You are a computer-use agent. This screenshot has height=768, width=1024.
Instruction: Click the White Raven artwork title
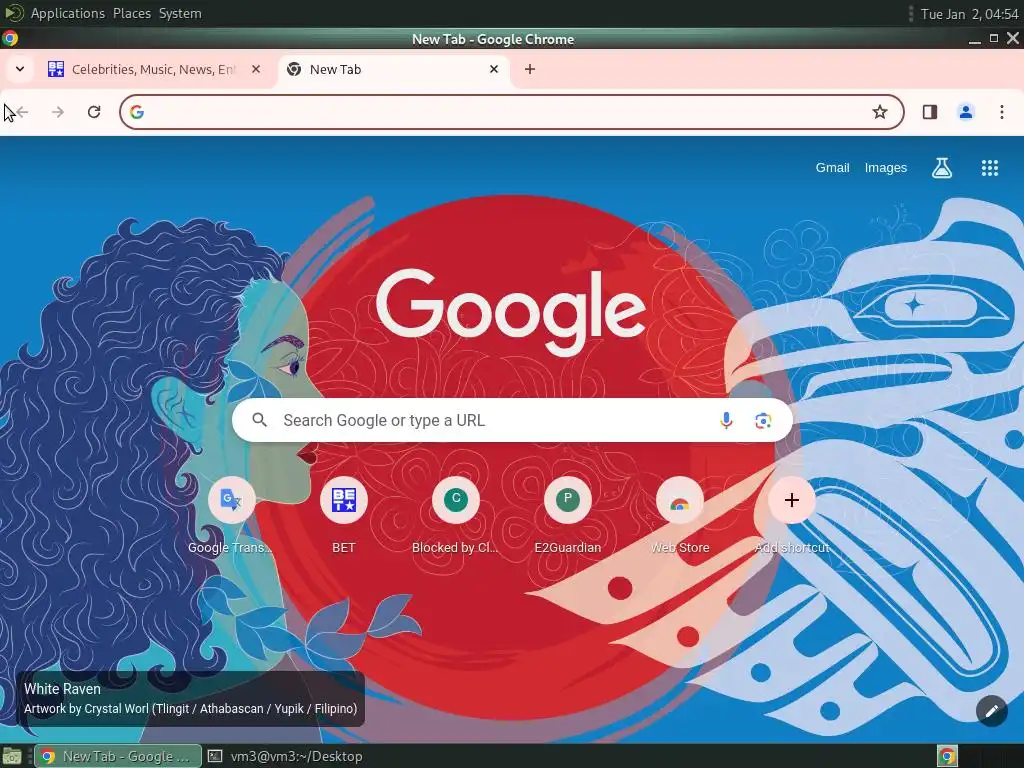tap(62, 689)
